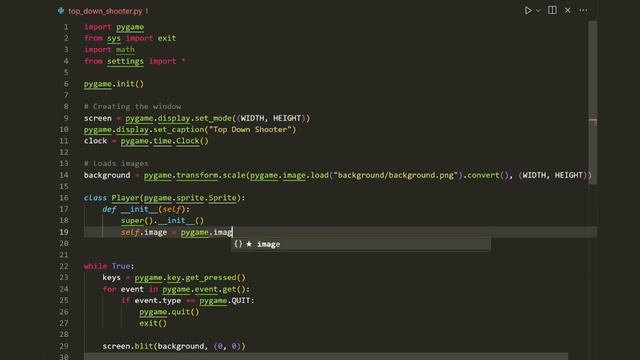Click line number 16 in gutter
This screenshot has height=360, width=640.
pos(64,198)
